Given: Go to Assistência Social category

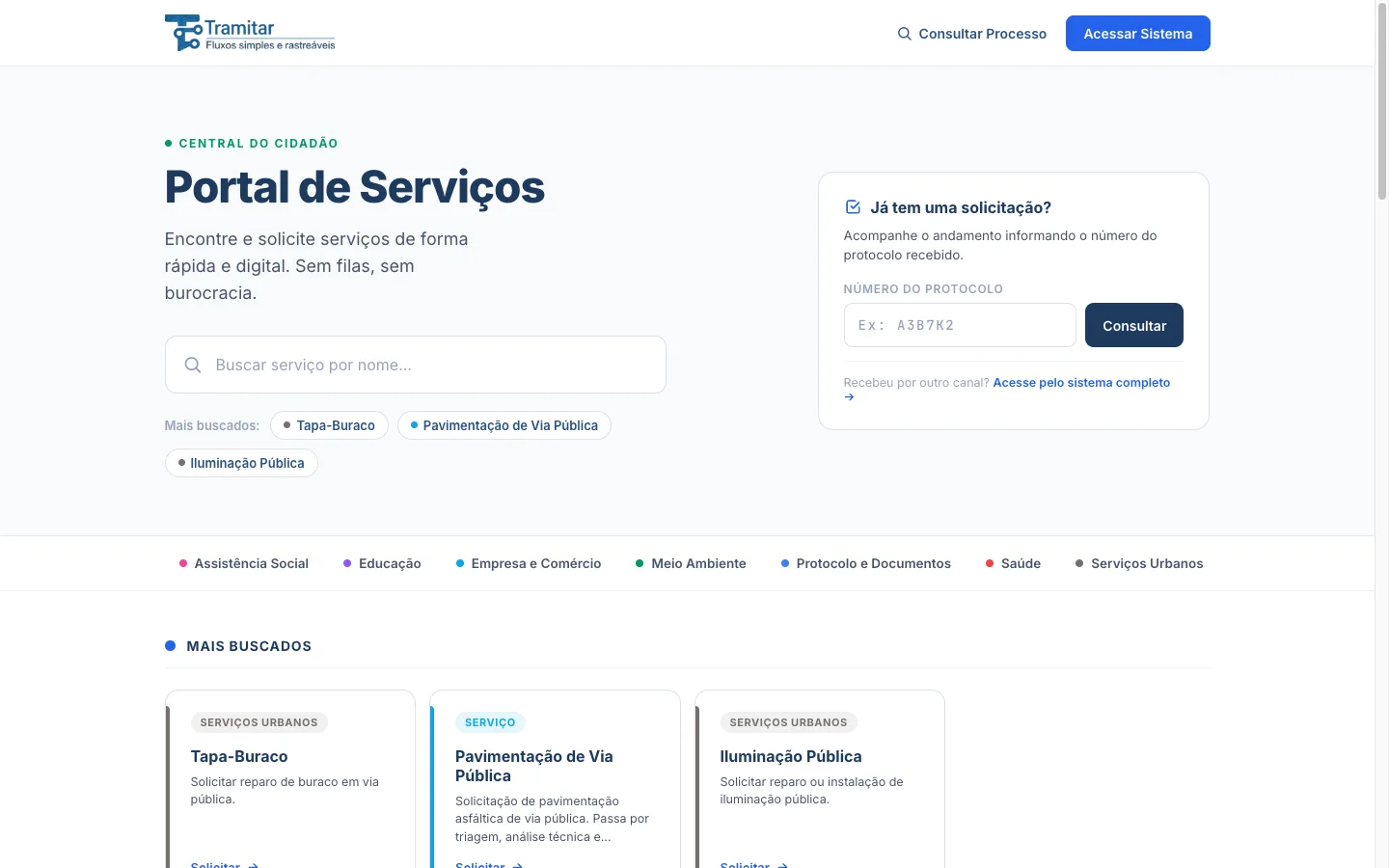Looking at the screenshot, I should click(x=244, y=563).
